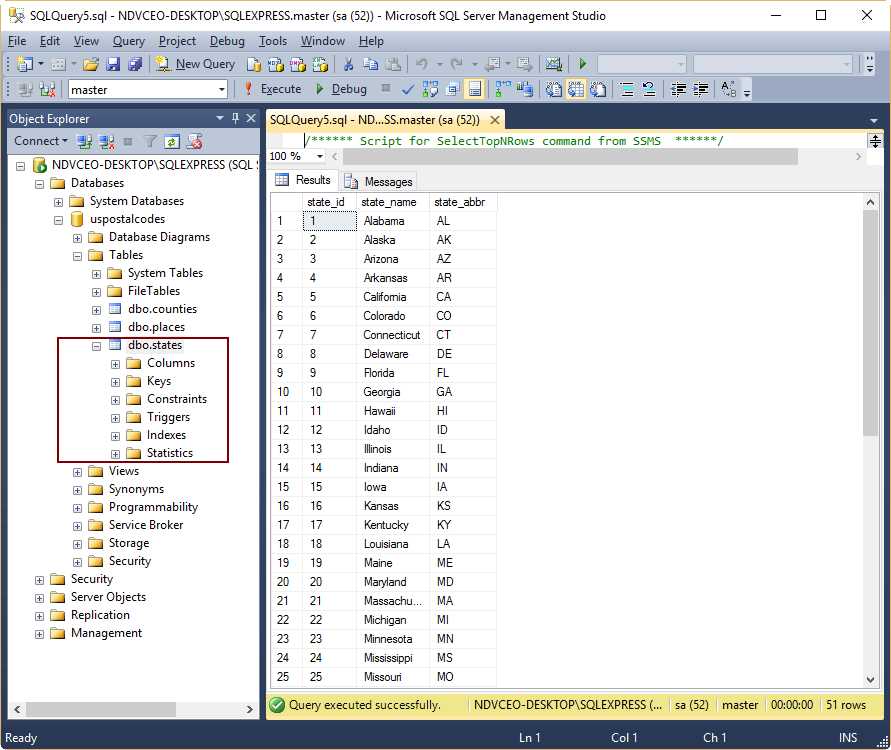
Task: Open the Debug menu in menu bar
Action: coord(227,41)
